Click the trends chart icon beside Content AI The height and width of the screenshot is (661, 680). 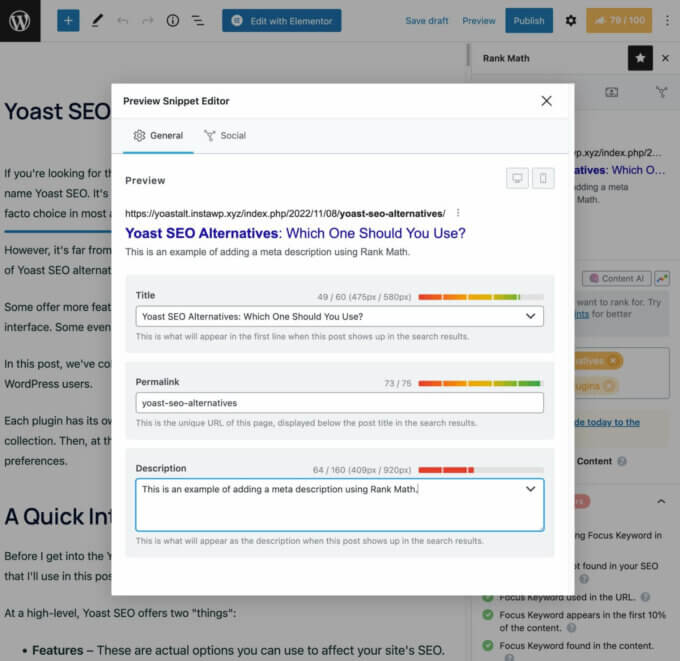(x=662, y=278)
